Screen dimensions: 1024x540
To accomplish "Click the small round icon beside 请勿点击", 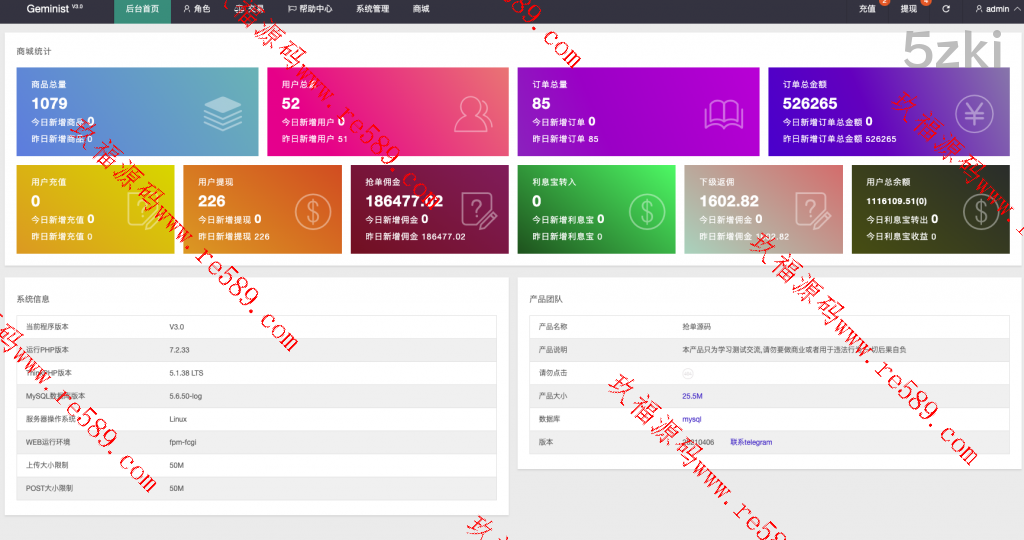I will coord(688,373).
